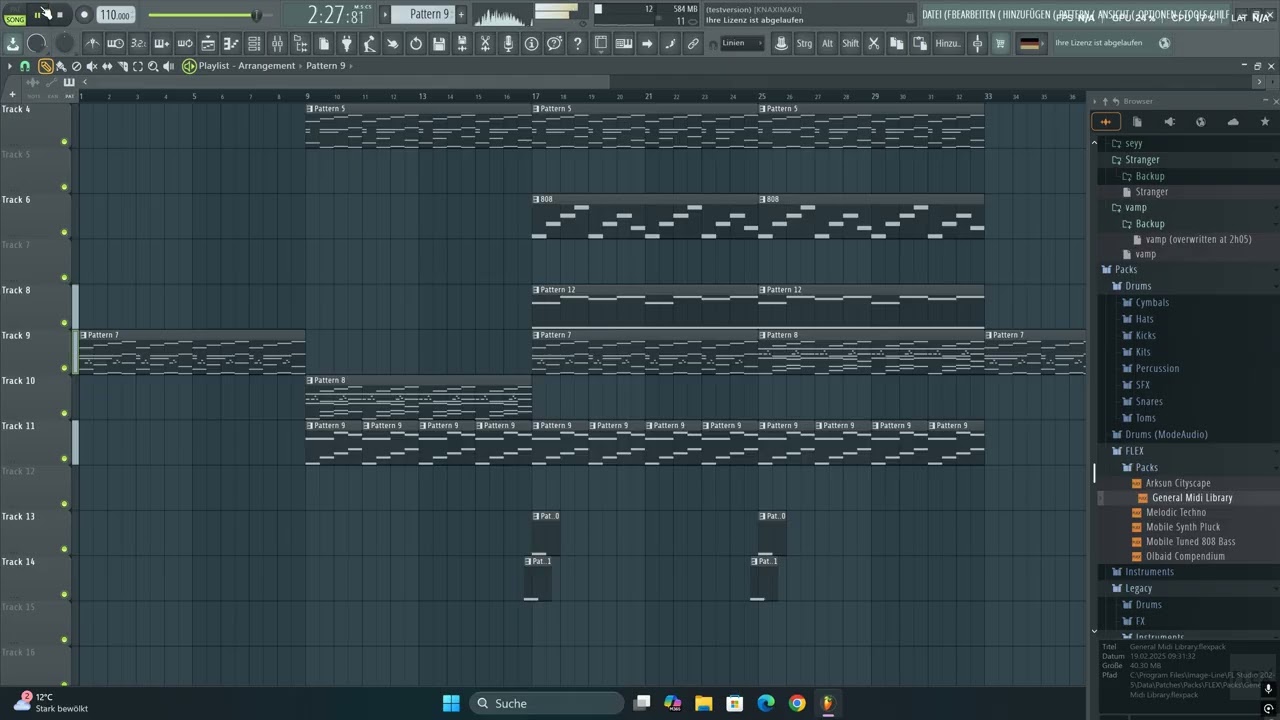Open the pattern selector arrow left of Pattern 9
This screenshot has width=1280, height=720.
(x=385, y=14)
